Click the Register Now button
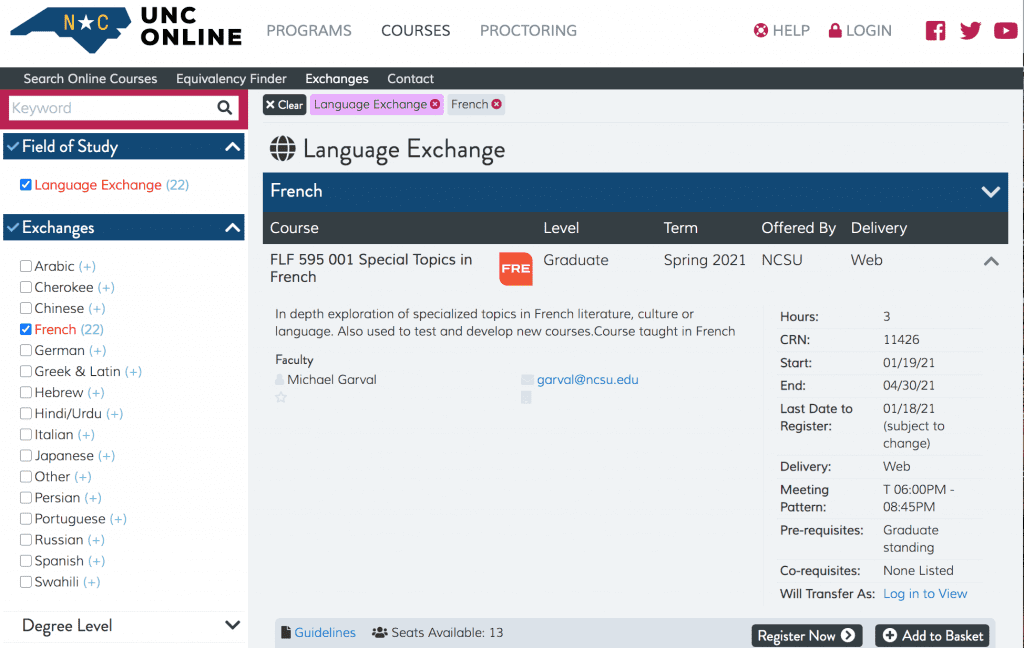Screen dimensions: 1024x648 point(807,636)
